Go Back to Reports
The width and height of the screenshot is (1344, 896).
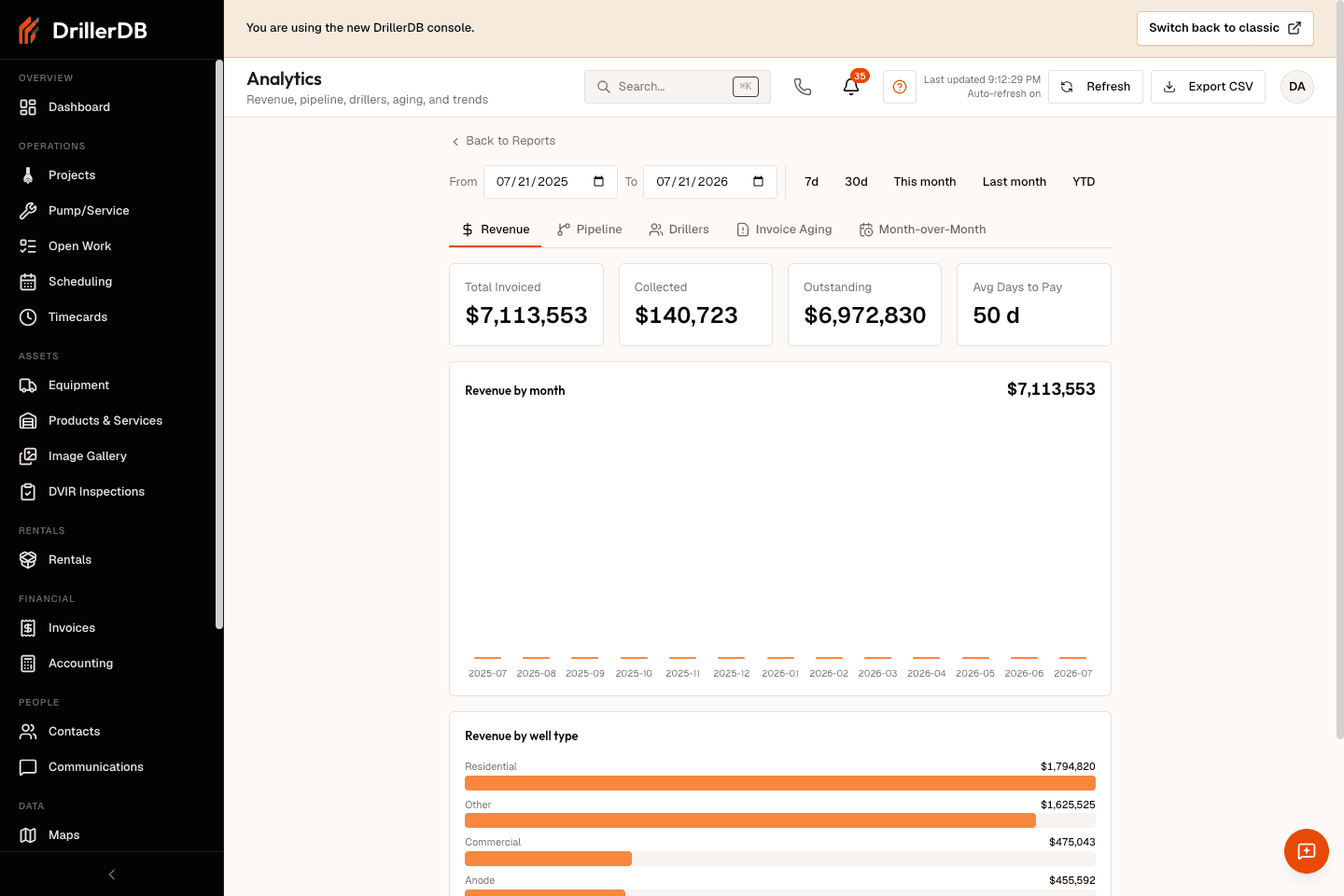tap(503, 141)
